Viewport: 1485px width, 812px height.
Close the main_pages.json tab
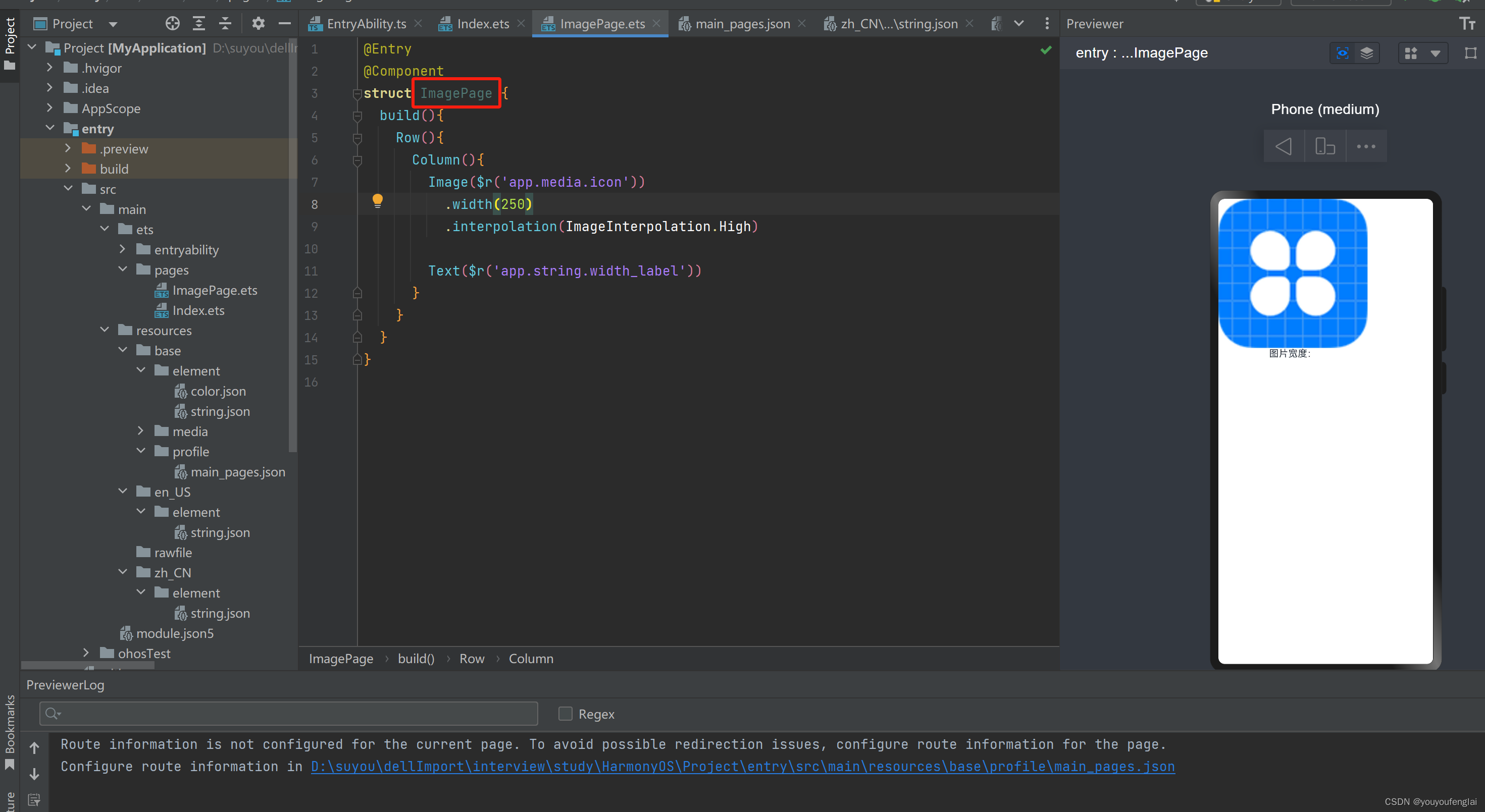coord(802,24)
